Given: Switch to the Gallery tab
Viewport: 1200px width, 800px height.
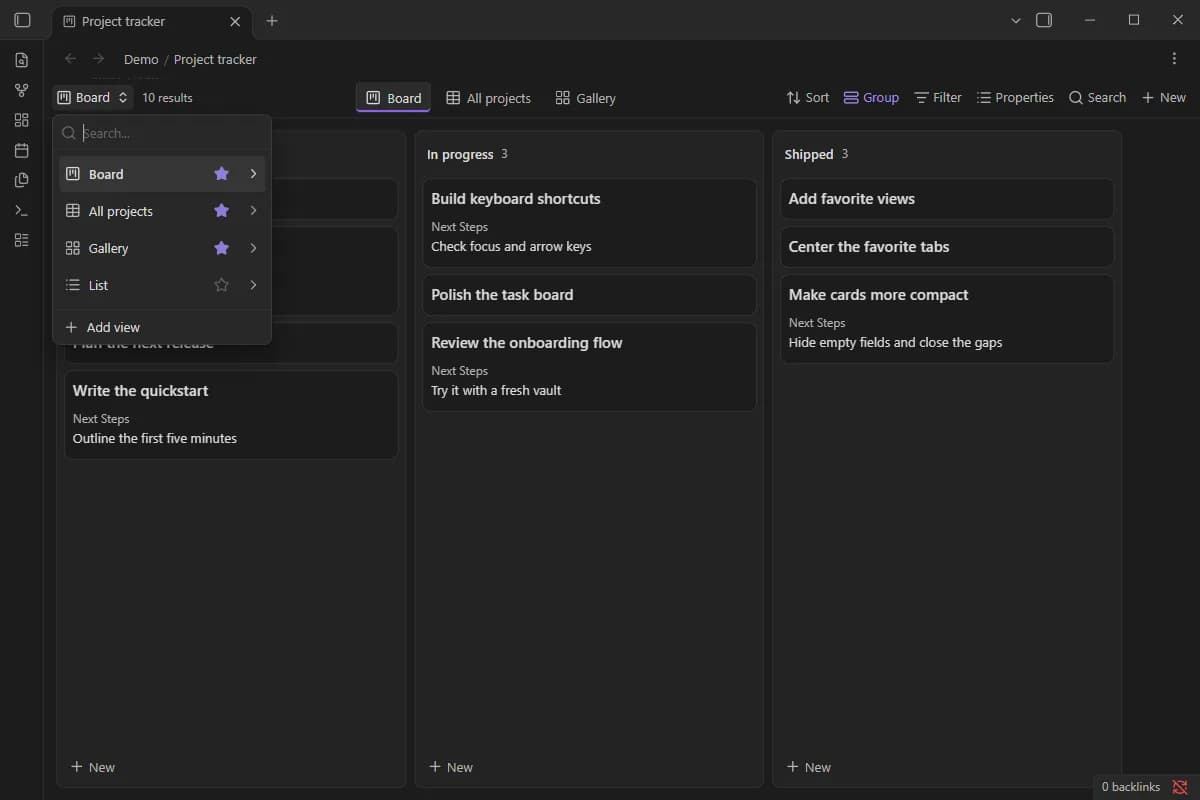Looking at the screenshot, I should coord(586,98).
